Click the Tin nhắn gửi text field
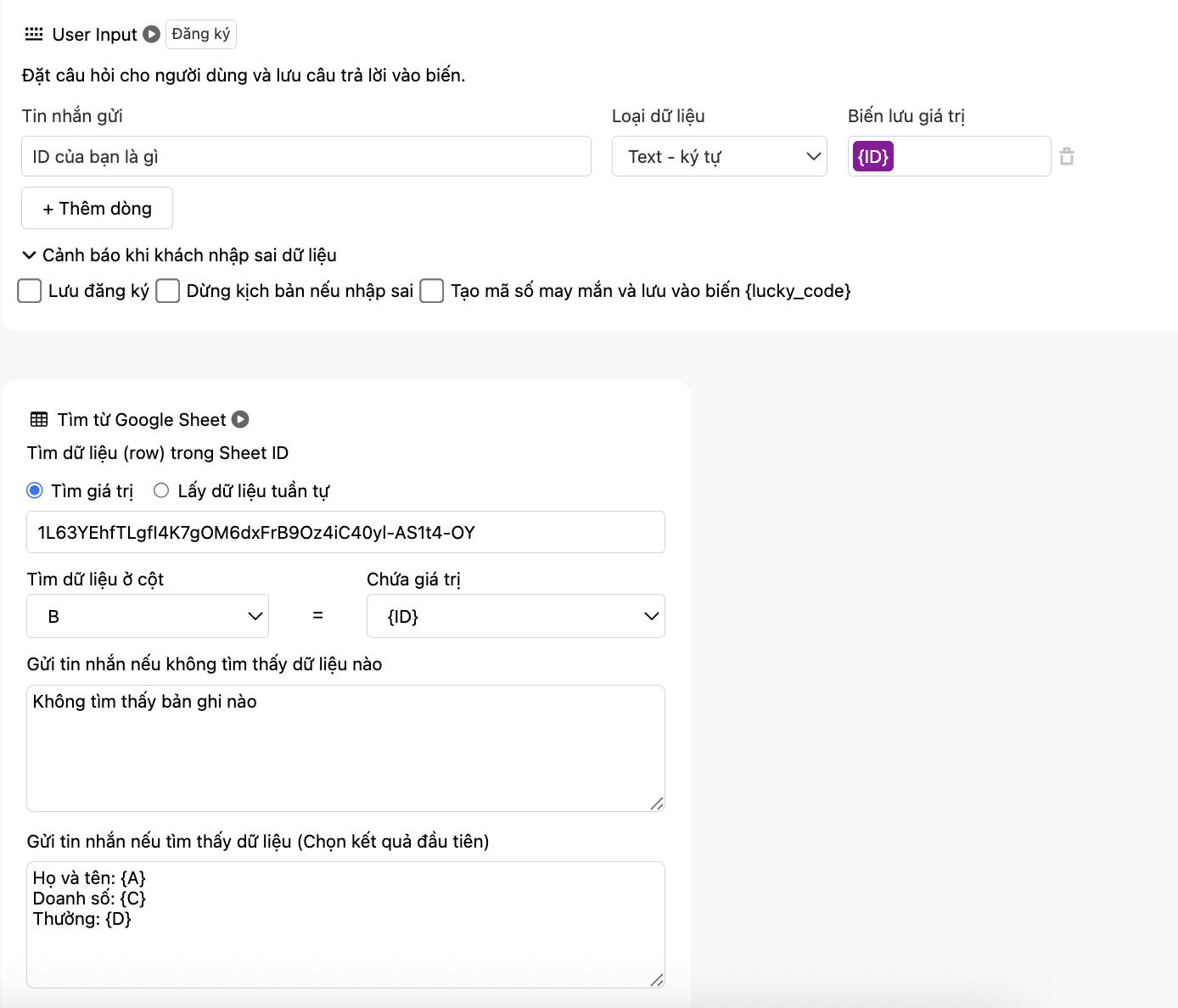Screen dimensions: 1178x1008 pyautogui.click(x=306, y=157)
